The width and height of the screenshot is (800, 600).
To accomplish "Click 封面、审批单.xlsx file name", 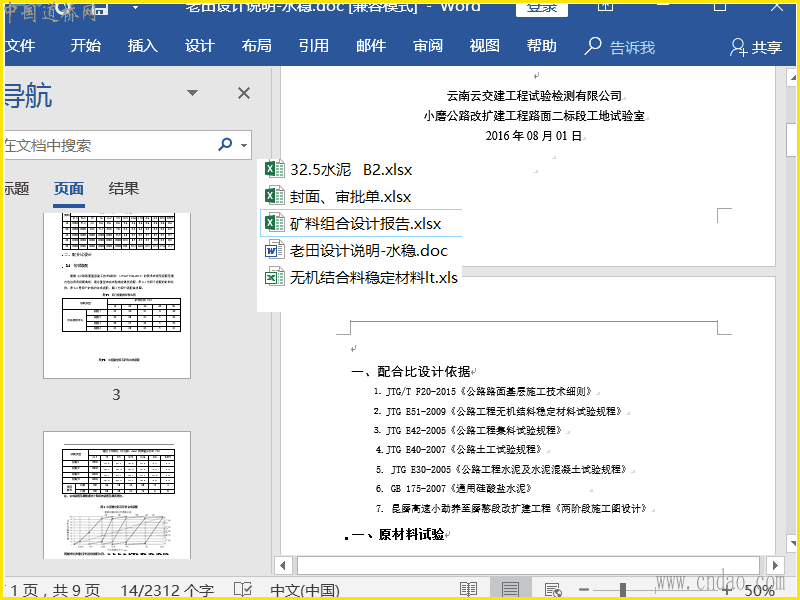I will 351,197.
